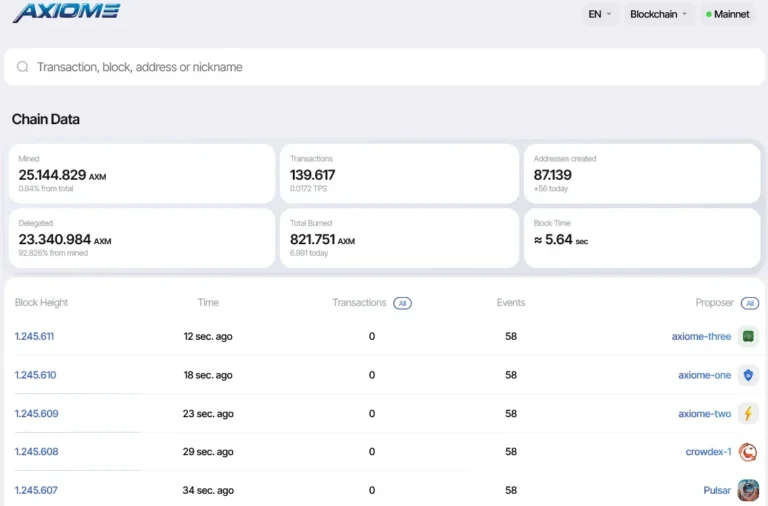The height and width of the screenshot is (506, 768).
Task: Click the '92.826% from mined' text
Action: (x=53, y=253)
